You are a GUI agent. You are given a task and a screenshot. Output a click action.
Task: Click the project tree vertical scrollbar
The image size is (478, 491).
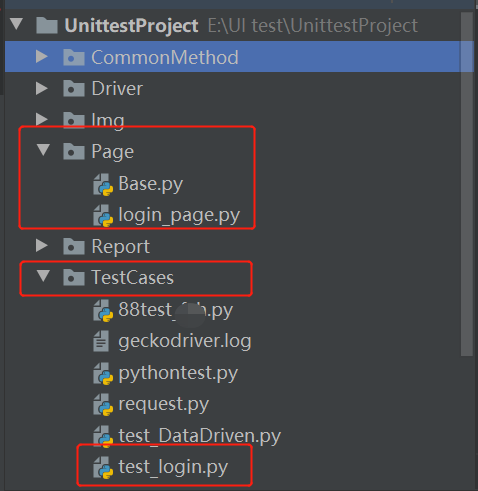467,184
